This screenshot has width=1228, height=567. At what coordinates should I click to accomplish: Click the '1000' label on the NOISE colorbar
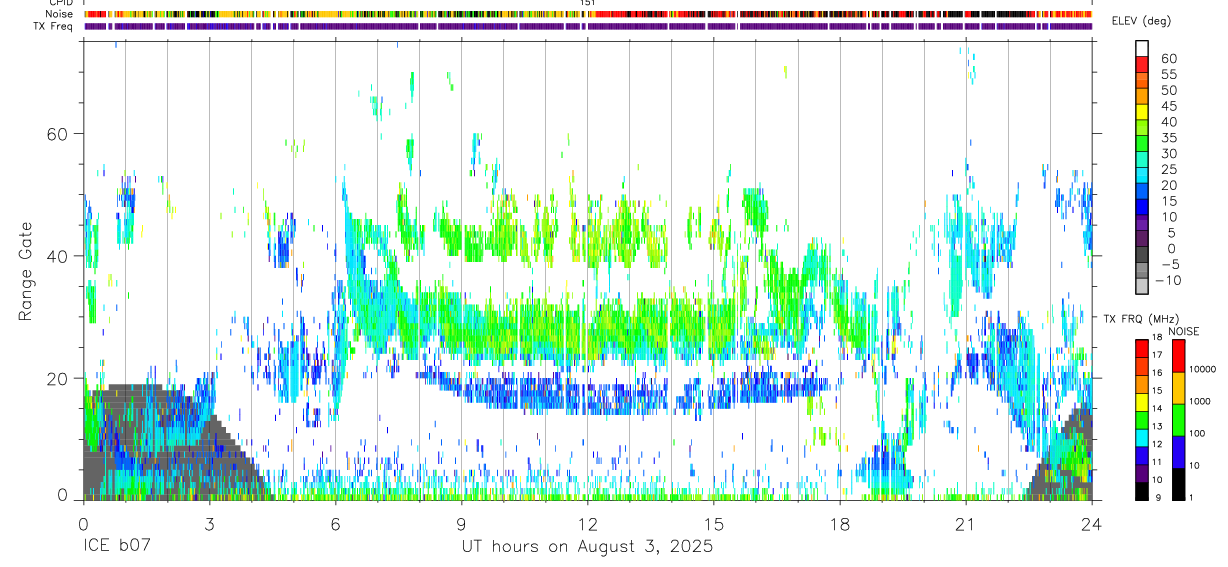click(x=1200, y=401)
